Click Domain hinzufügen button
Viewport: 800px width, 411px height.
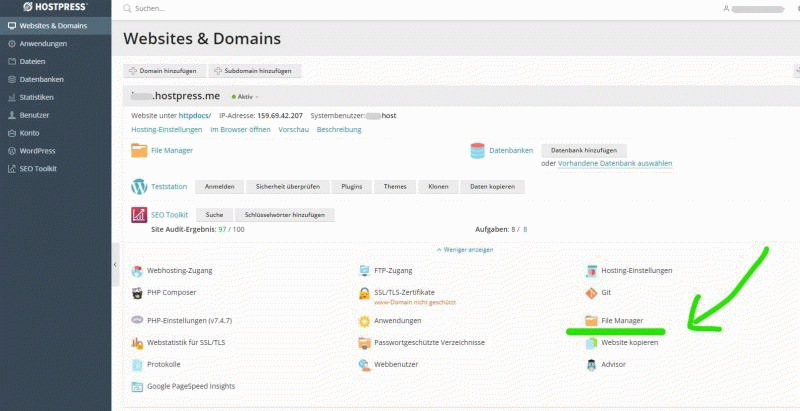(164, 71)
